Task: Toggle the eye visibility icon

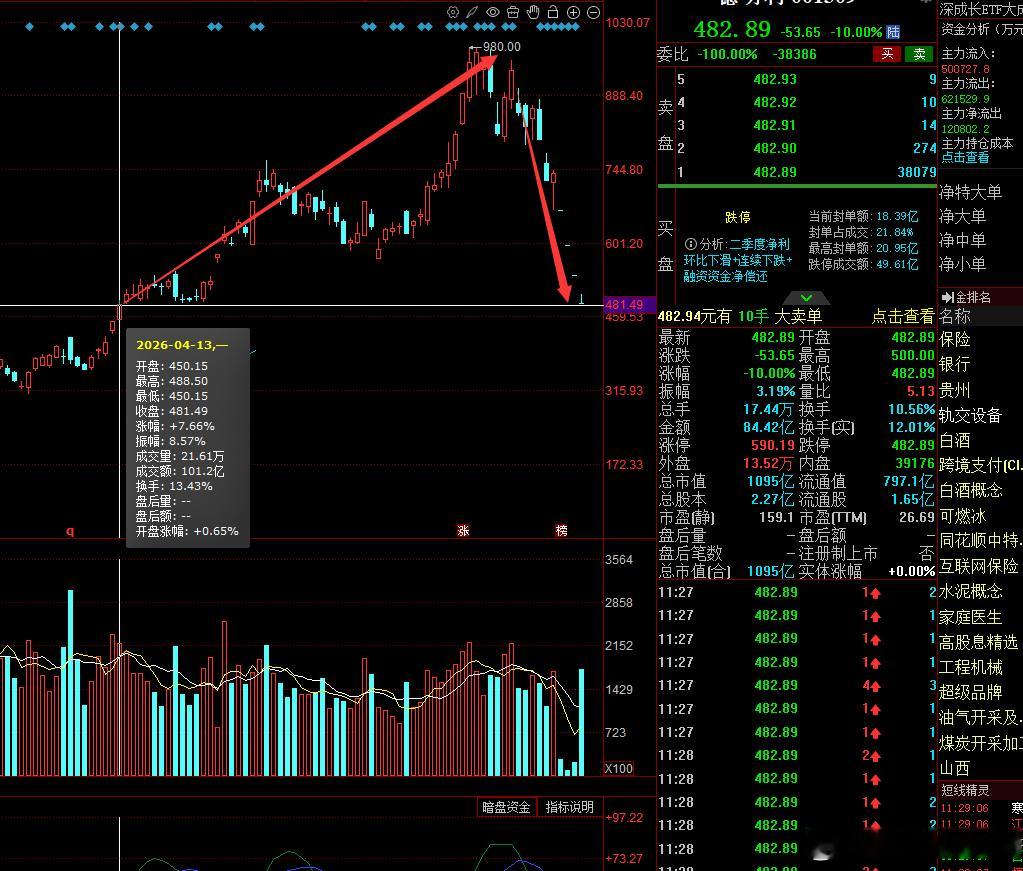Action: pyautogui.click(x=493, y=12)
